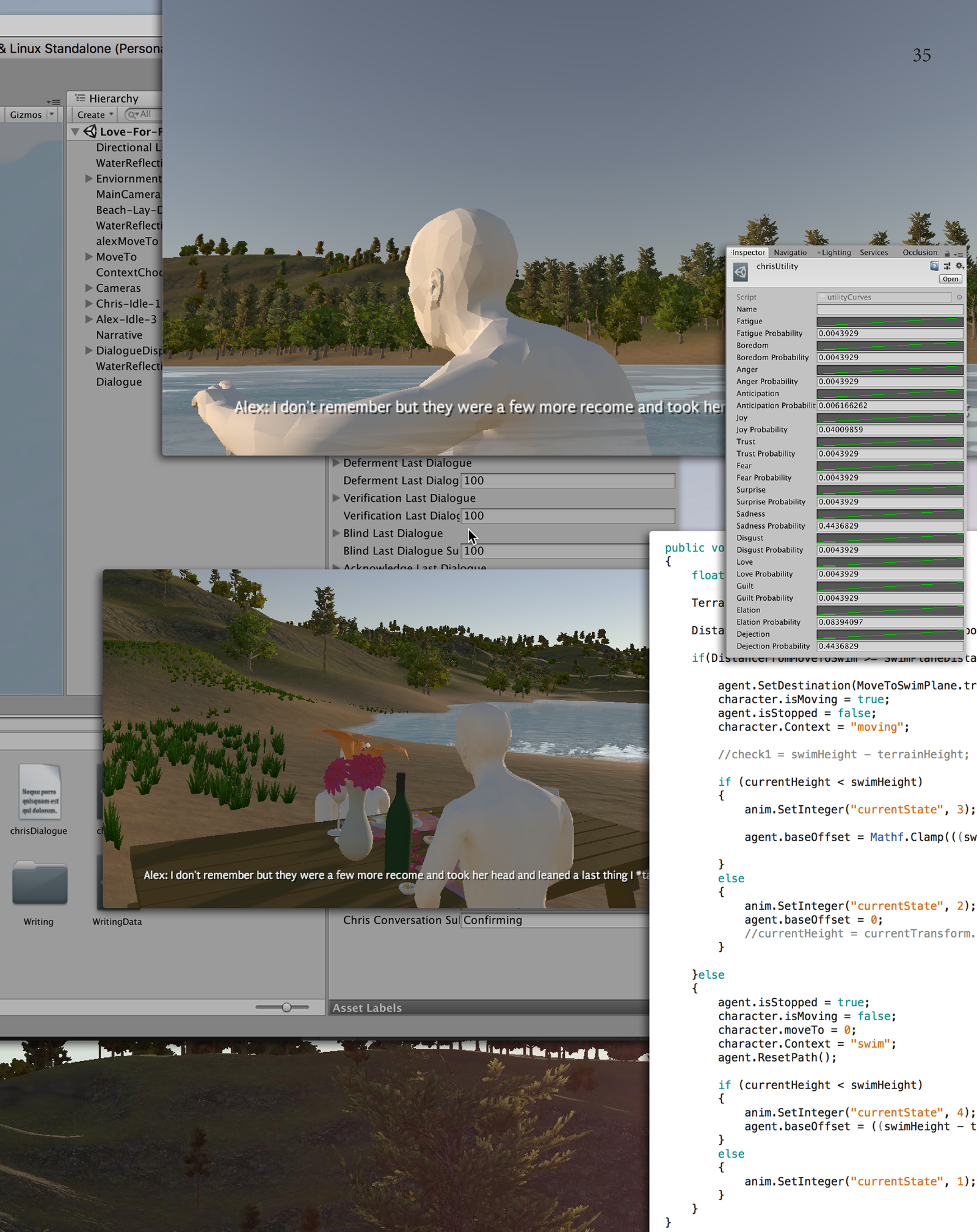Open the Create dropdown in Hierarchy
Screen dimensions: 977x1232
point(95,115)
